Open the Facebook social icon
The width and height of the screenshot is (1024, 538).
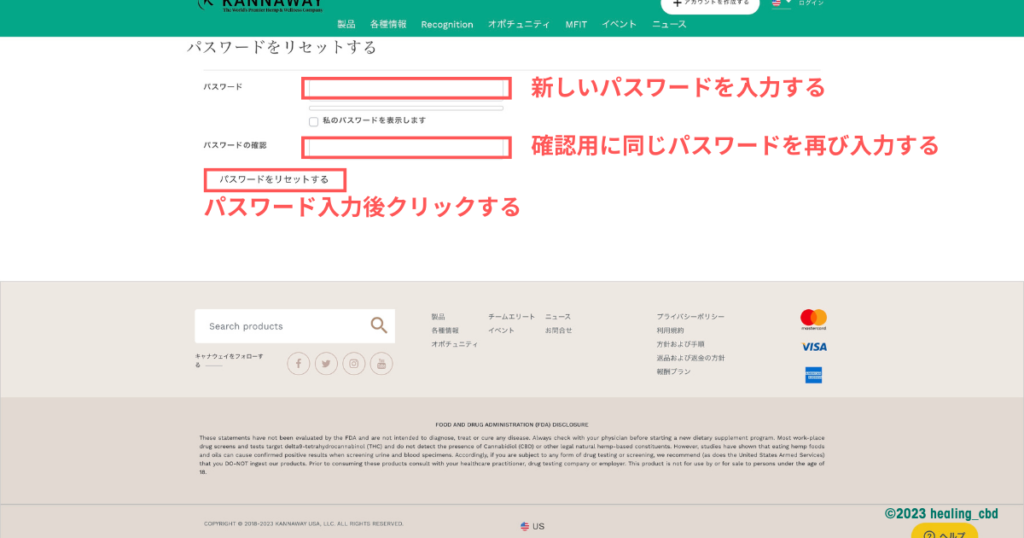(299, 364)
